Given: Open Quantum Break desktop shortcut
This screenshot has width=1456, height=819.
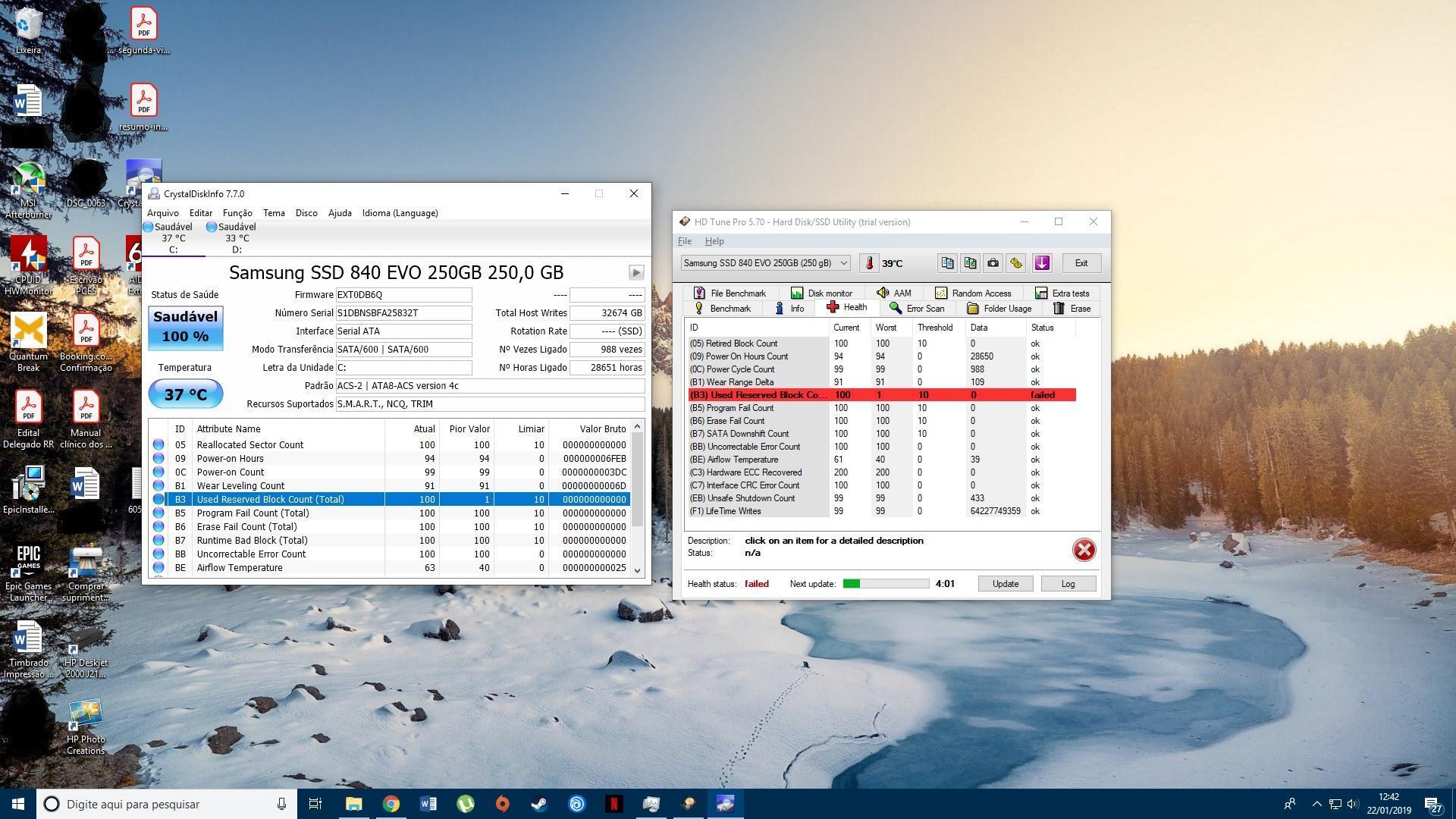Looking at the screenshot, I should [x=28, y=343].
